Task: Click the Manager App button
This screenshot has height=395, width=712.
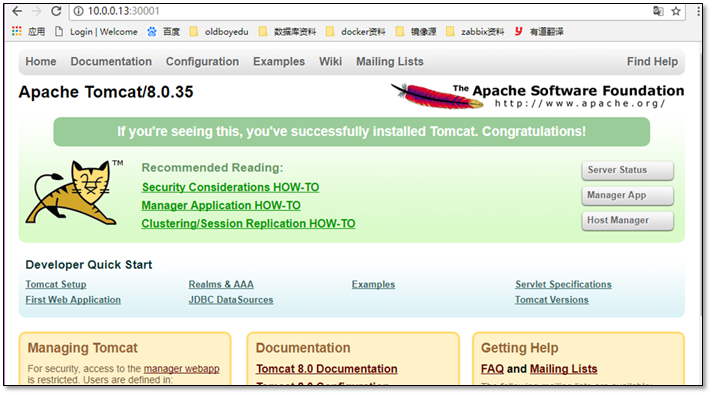Action: coord(628,195)
